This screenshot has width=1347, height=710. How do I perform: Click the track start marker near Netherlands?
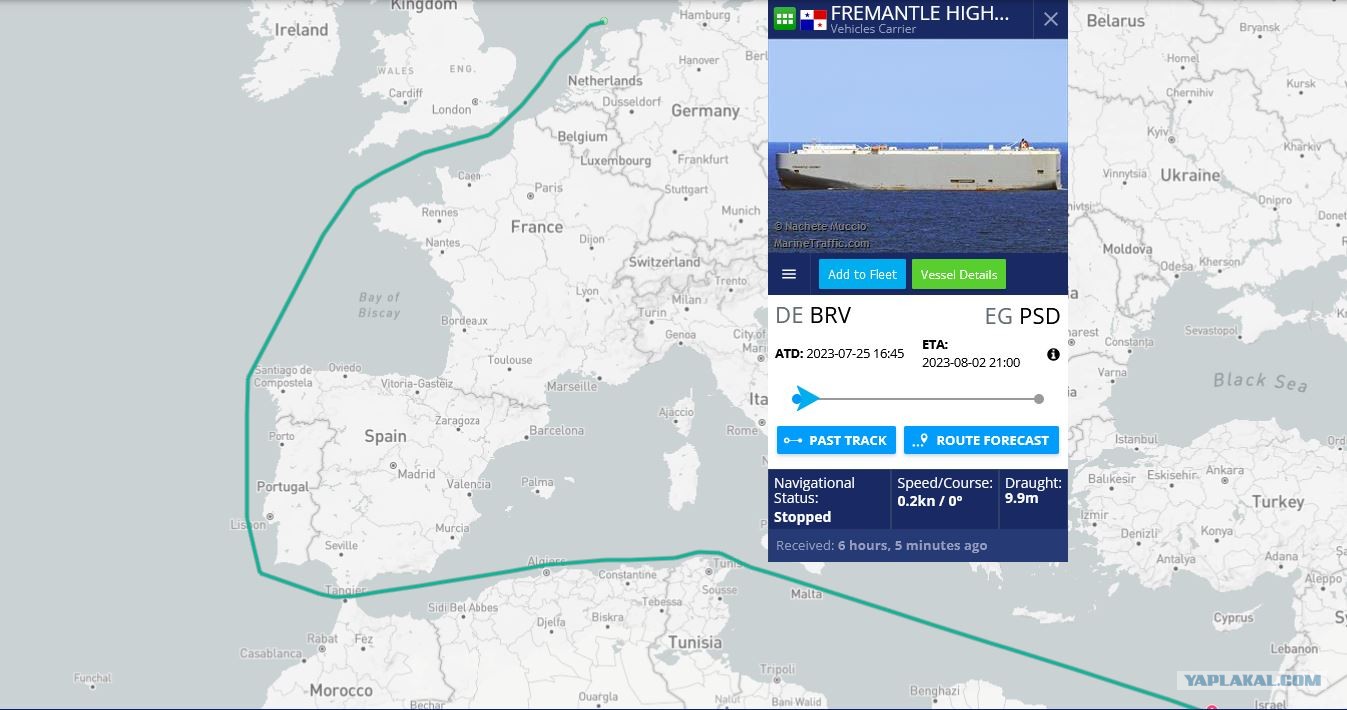pyautogui.click(x=603, y=21)
